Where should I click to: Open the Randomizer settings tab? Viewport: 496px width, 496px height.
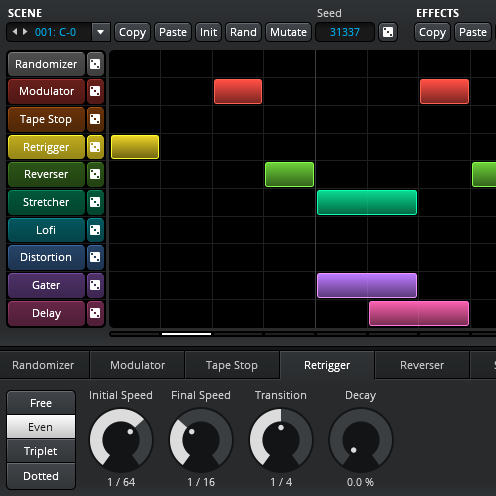tap(43, 365)
